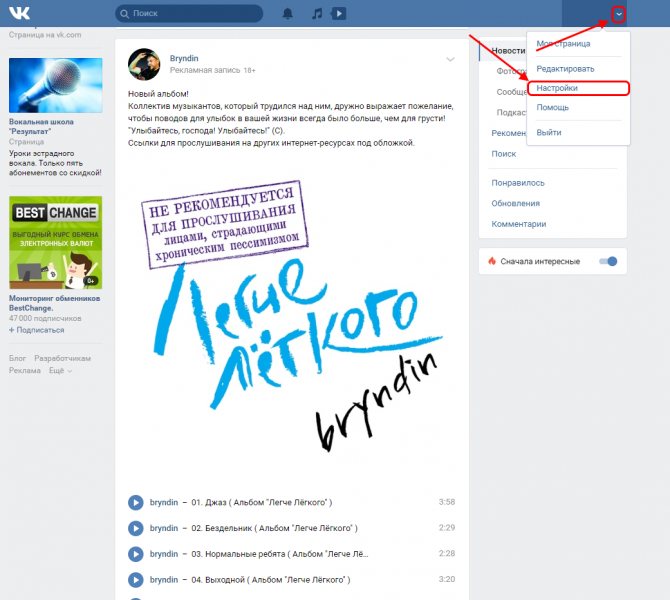670x600 pixels.
Task: Open the Вокальная школа "Результат" link
Action: [x=41, y=126]
